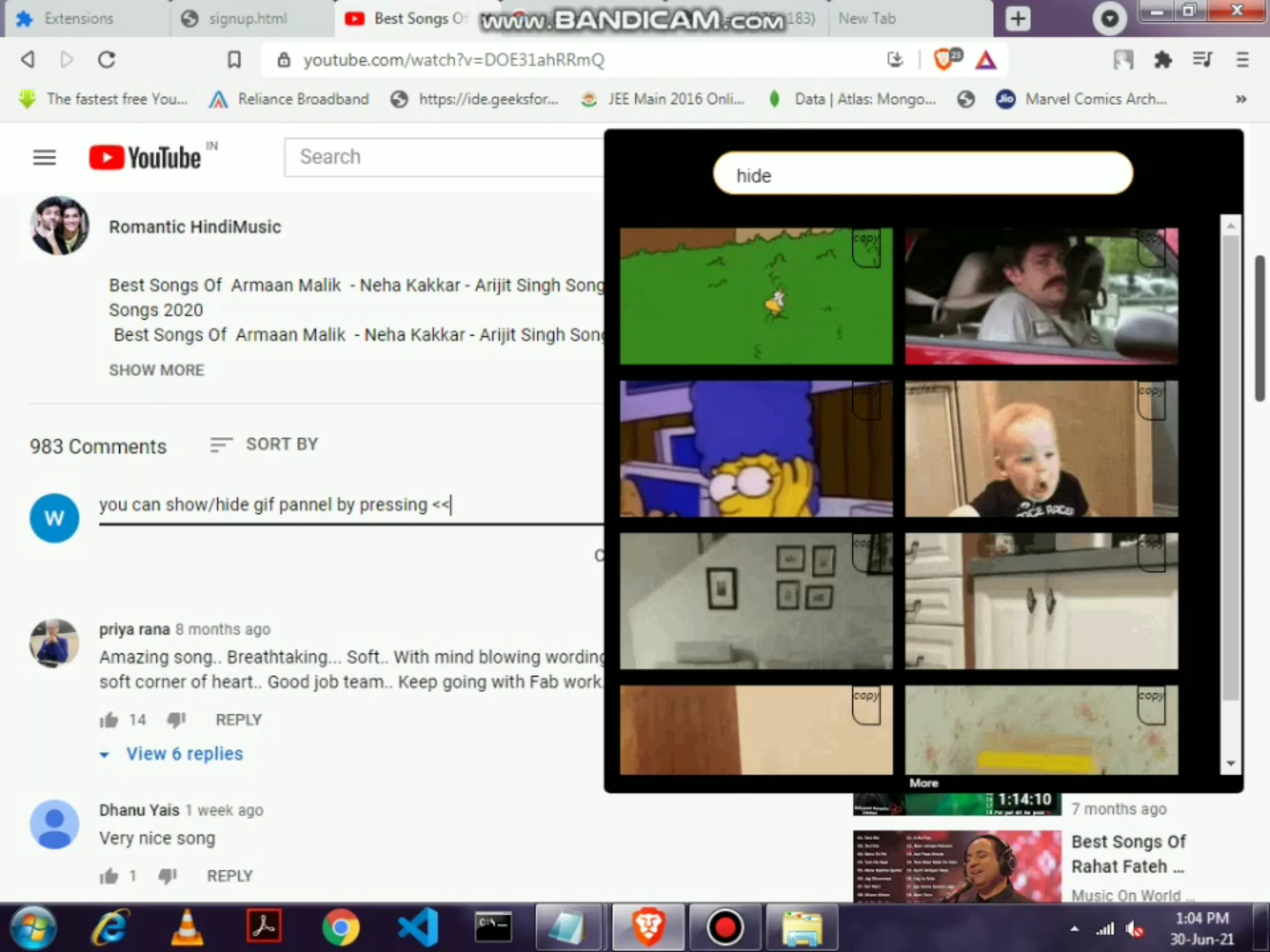The image size is (1270, 952).
Task: Open Reliance Broadband bookmark
Action: point(289,99)
